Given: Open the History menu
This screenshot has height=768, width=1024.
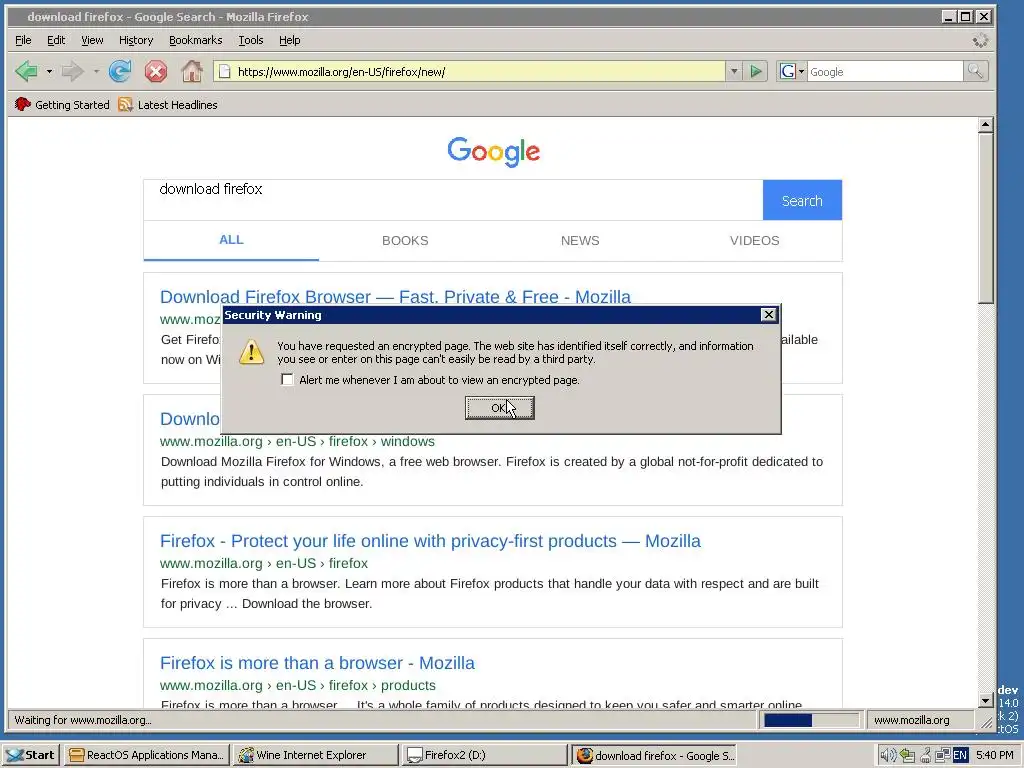Looking at the screenshot, I should tap(136, 40).
